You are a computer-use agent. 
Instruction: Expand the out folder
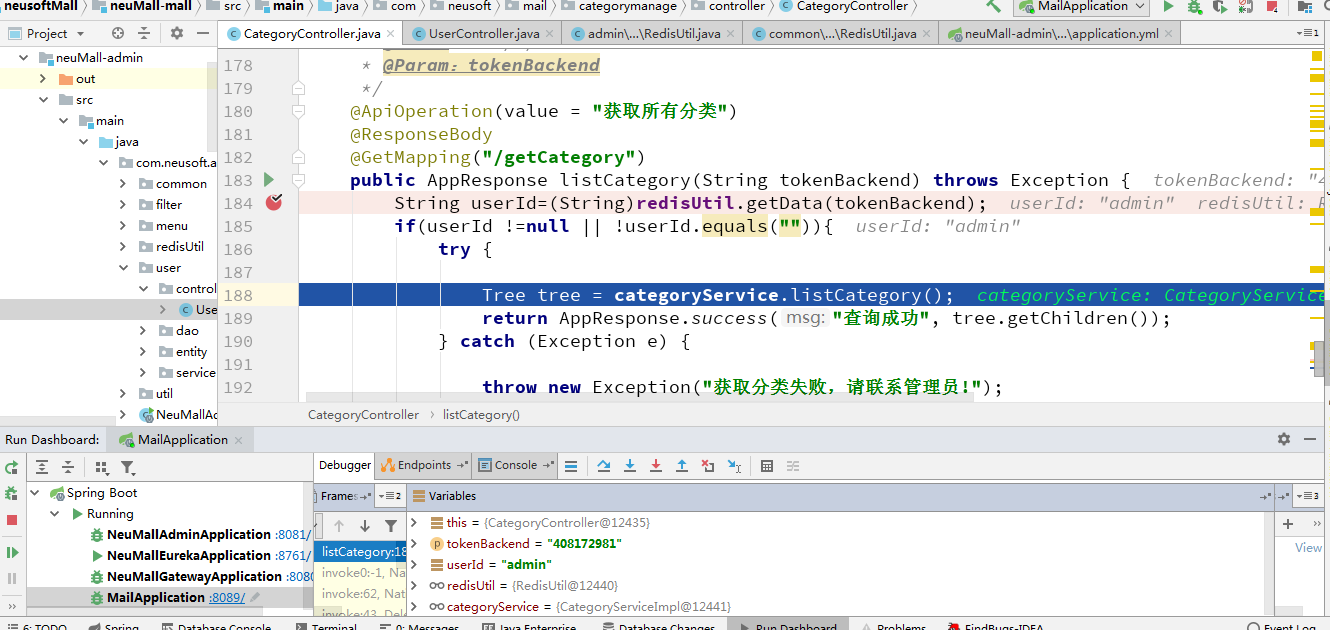(42, 78)
